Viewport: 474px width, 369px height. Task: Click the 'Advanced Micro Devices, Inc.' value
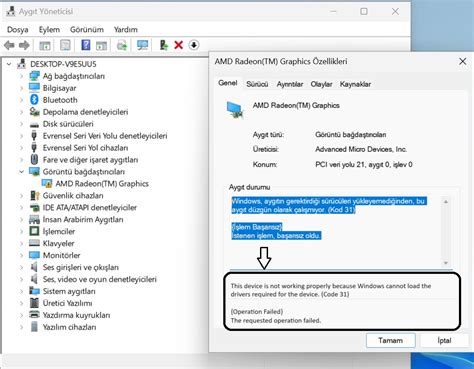[x=361, y=149]
